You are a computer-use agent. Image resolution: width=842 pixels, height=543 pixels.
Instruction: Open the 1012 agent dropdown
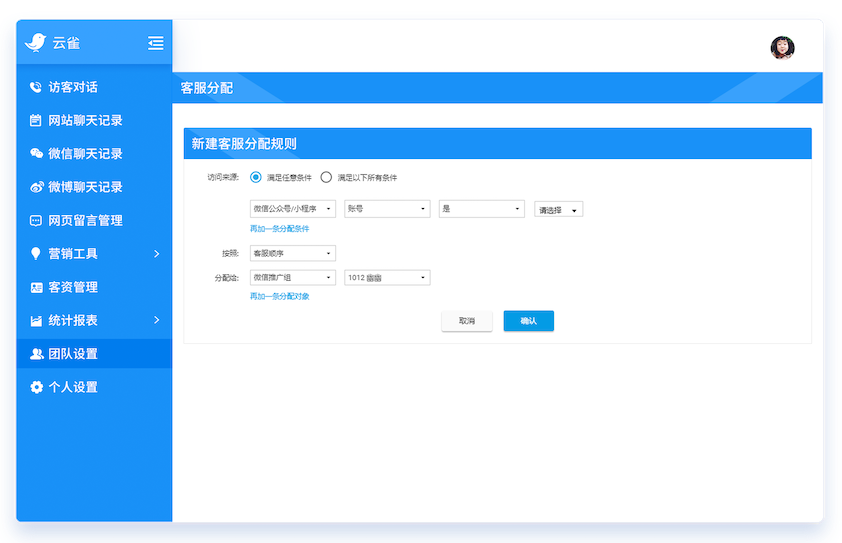[387, 277]
